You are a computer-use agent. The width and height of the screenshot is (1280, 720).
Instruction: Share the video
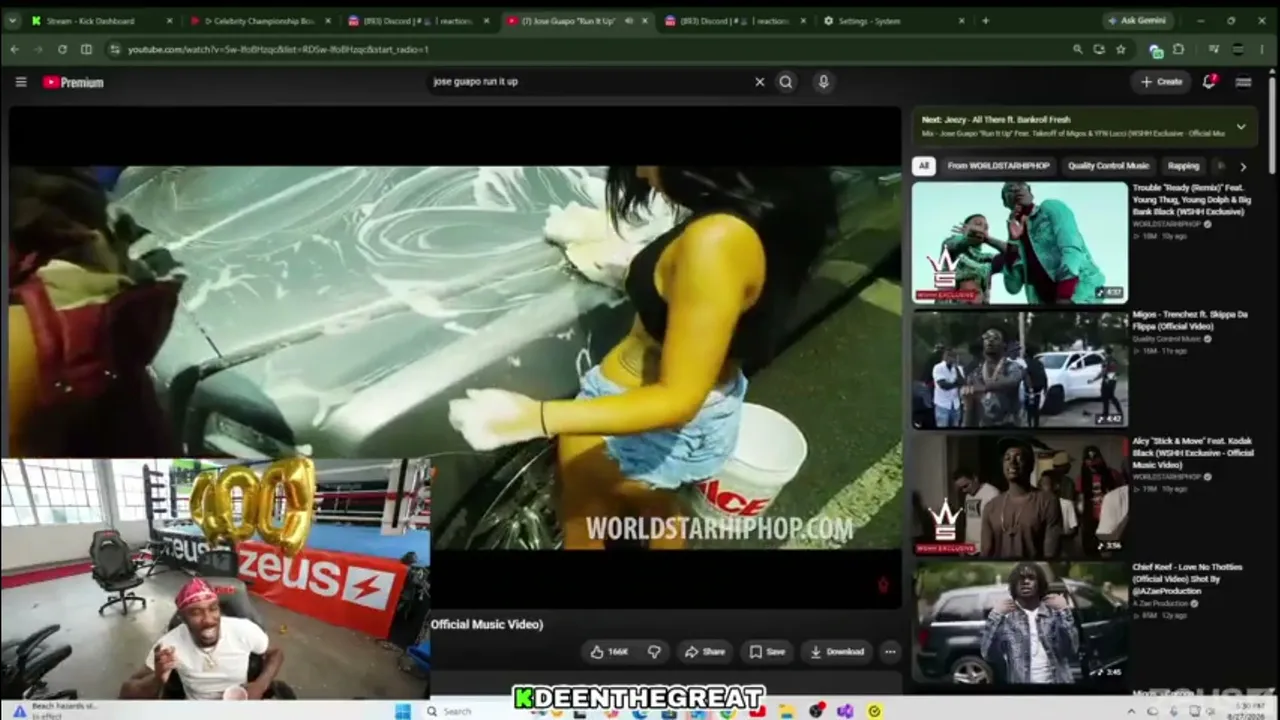click(704, 652)
